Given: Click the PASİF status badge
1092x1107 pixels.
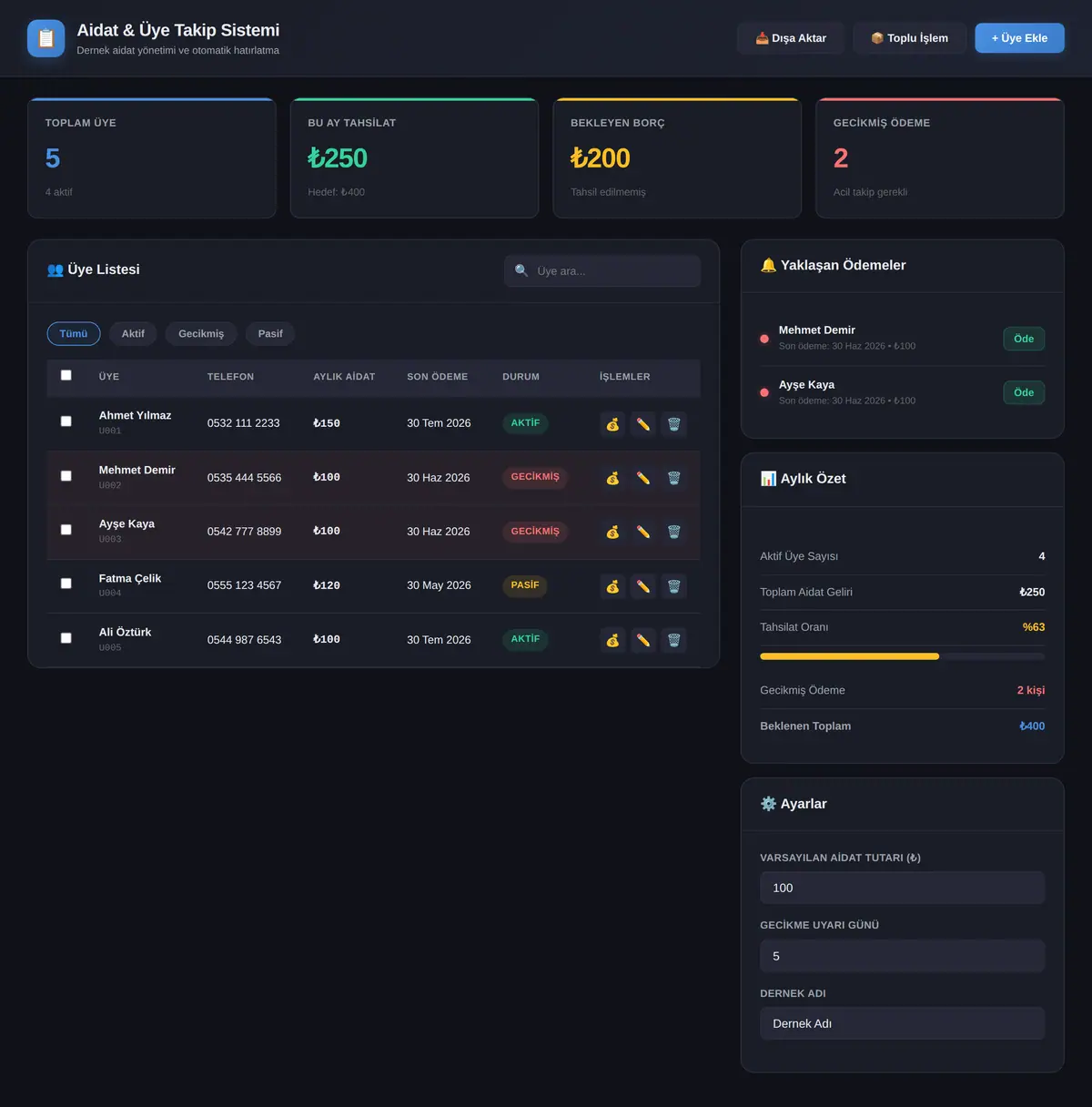Looking at the screenshot, I should tap(525, 585).
